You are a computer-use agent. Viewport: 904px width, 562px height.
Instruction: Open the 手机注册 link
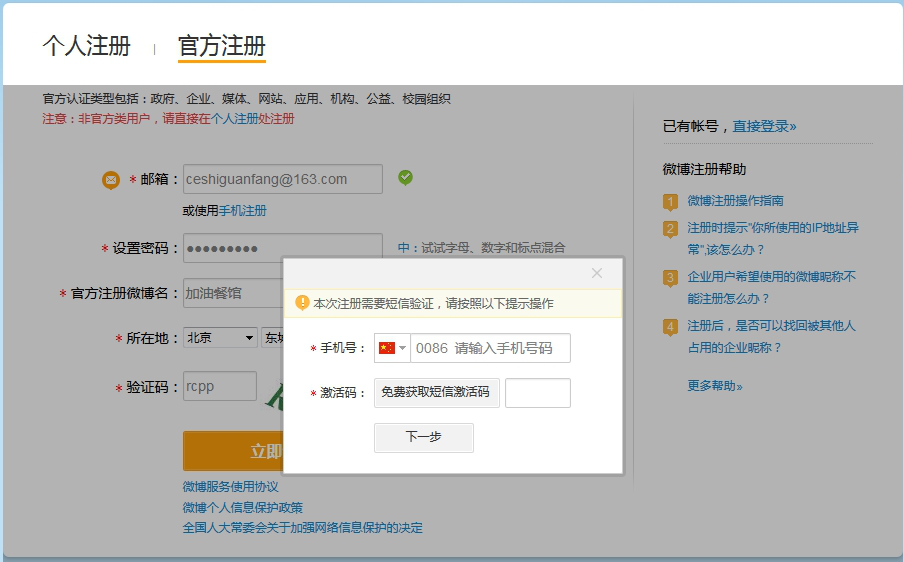click(x=243, y=211)
